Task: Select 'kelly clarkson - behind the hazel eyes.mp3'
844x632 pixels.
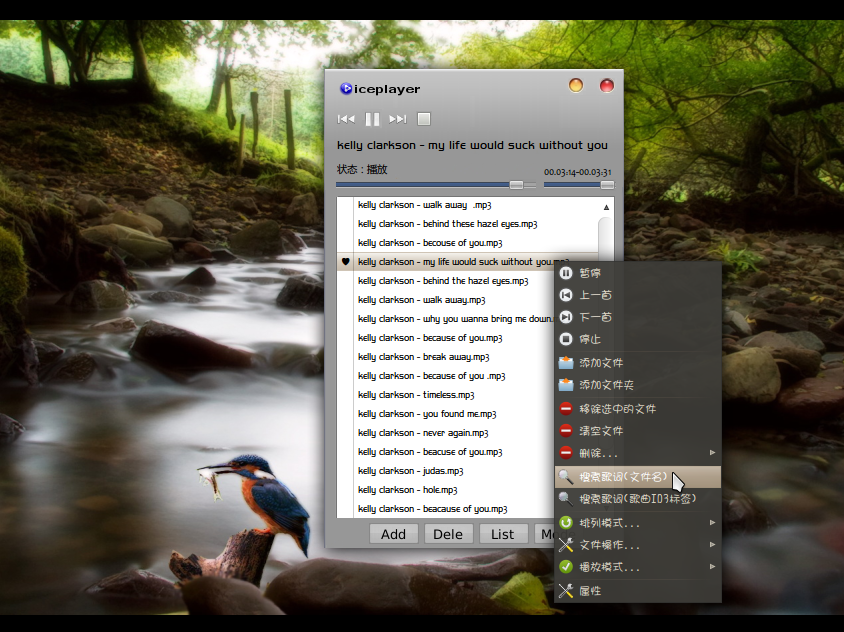Action: point(446,281)
